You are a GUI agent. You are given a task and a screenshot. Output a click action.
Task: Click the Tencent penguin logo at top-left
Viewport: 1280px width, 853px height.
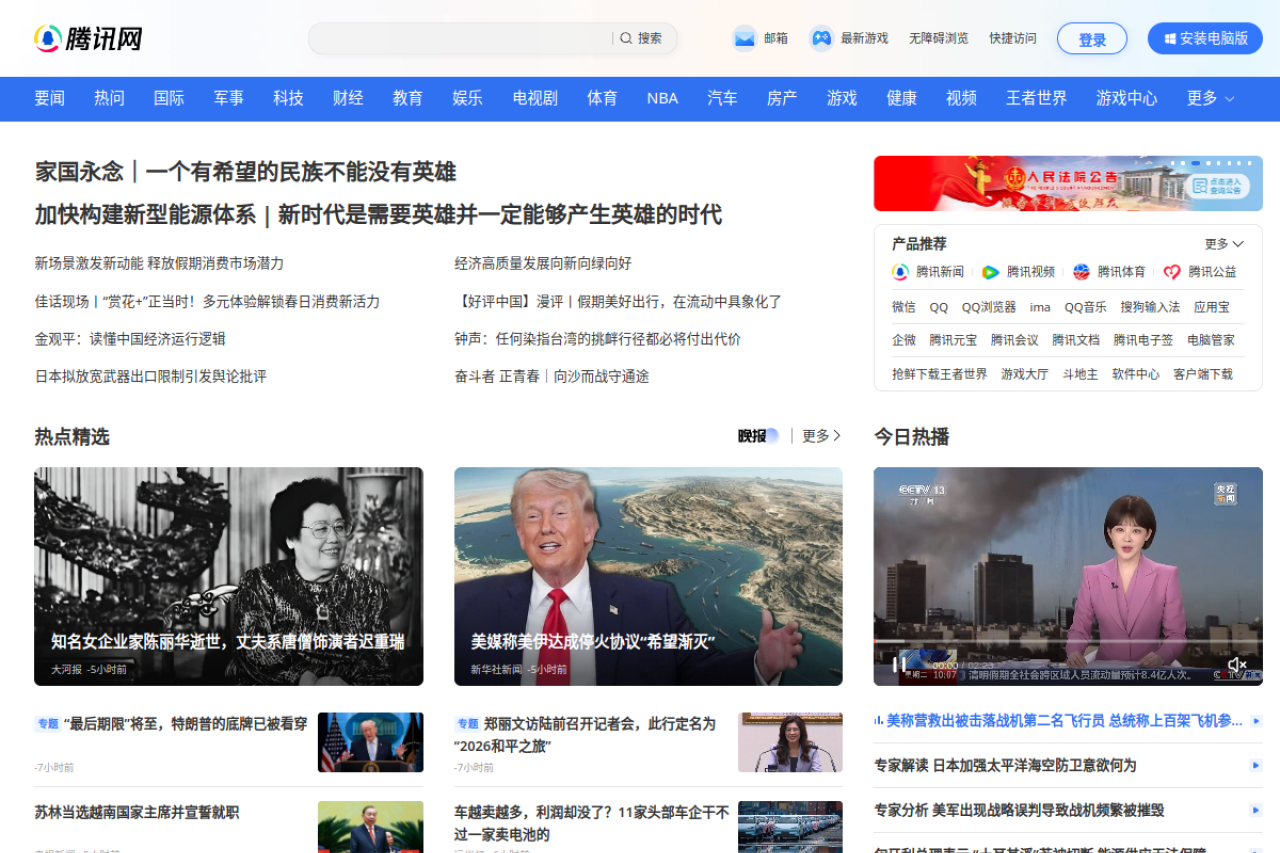click(48, 38)
